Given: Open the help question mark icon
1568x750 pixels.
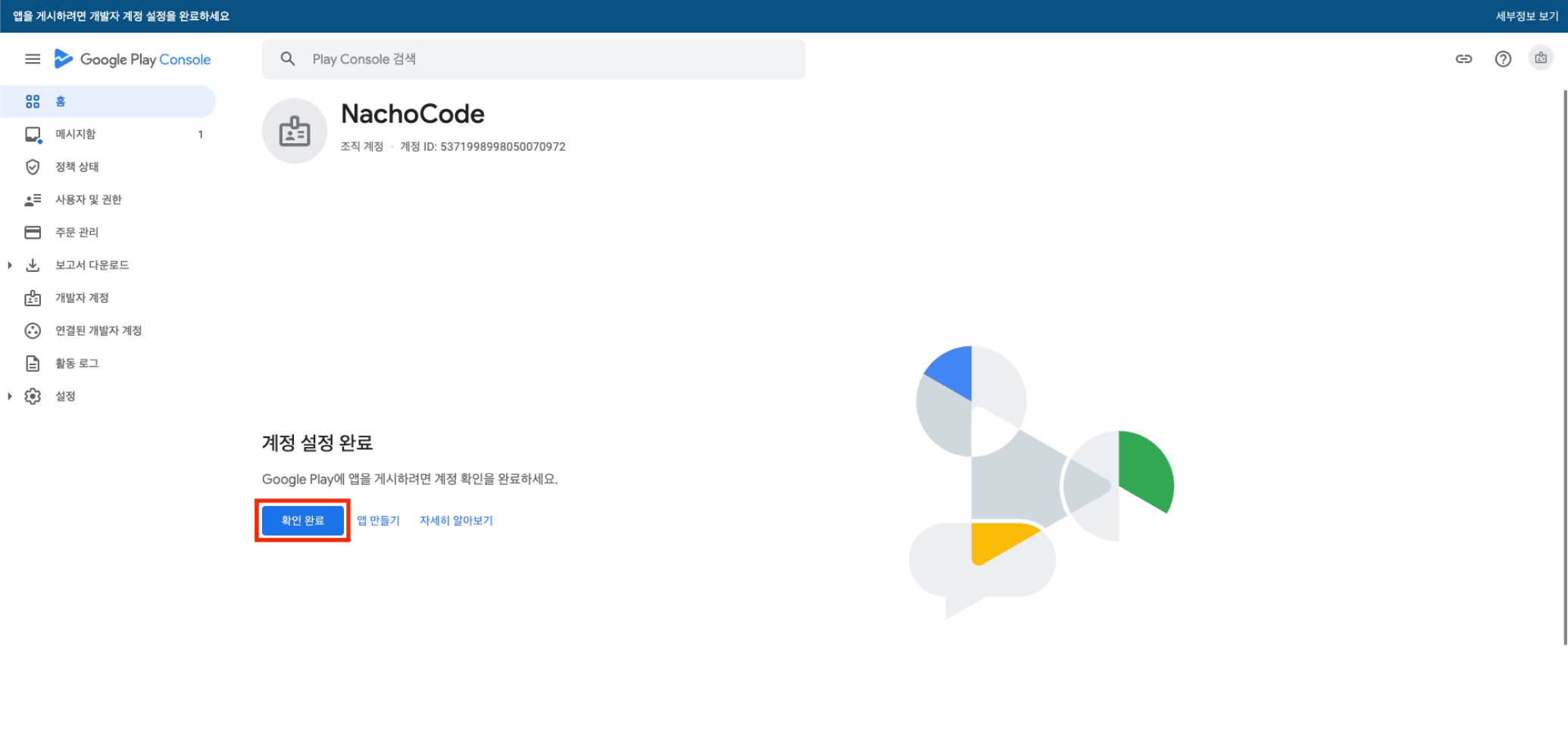Looking at the screenshot, I should pos(1503,59).
